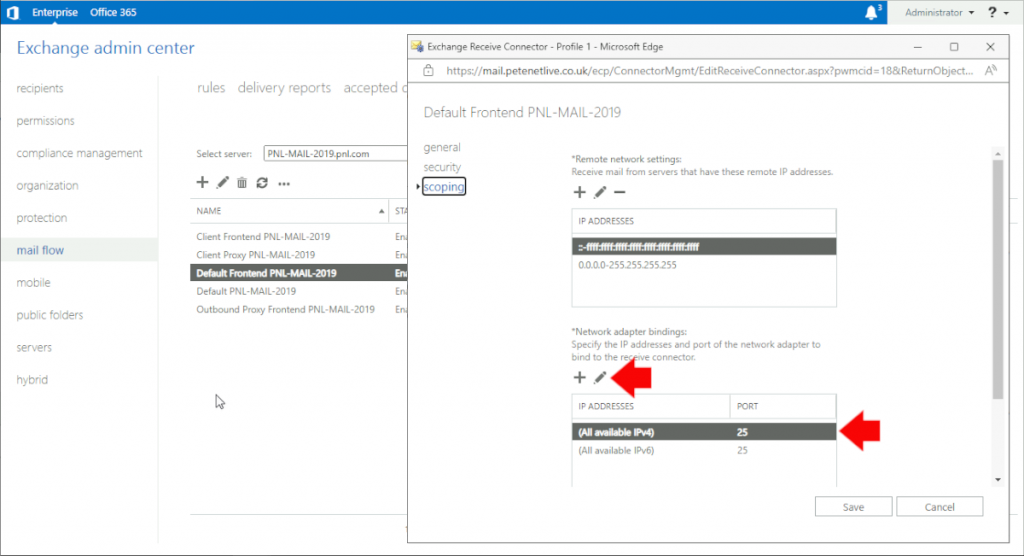
Task: Expand the Administrator account dropdown
Action: click(939, 12)
